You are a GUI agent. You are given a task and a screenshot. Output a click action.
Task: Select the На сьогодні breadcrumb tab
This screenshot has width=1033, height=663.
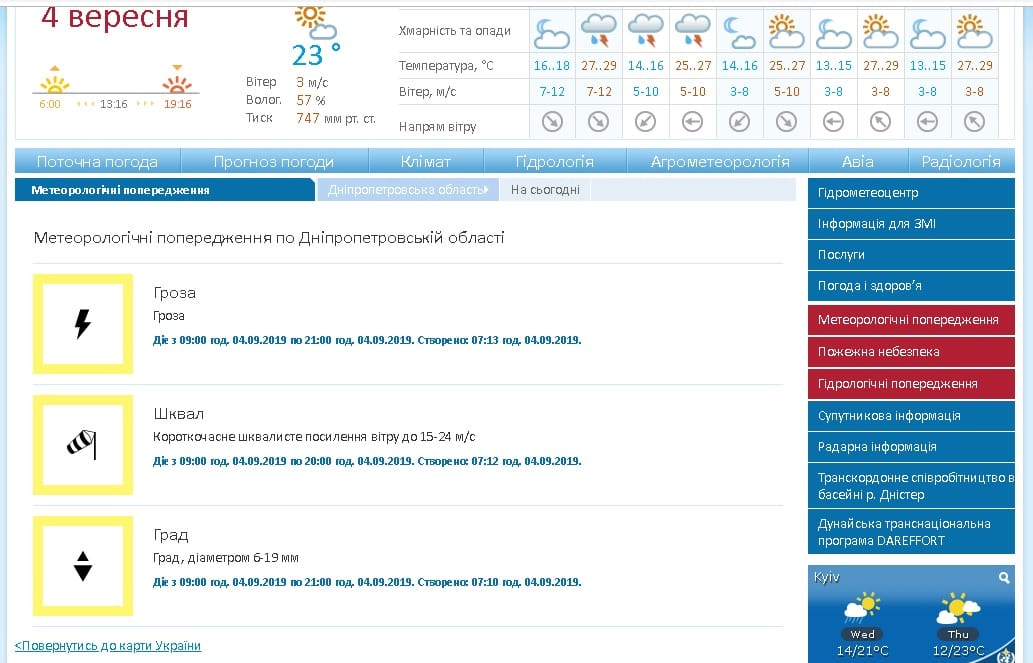pos(545,190)
